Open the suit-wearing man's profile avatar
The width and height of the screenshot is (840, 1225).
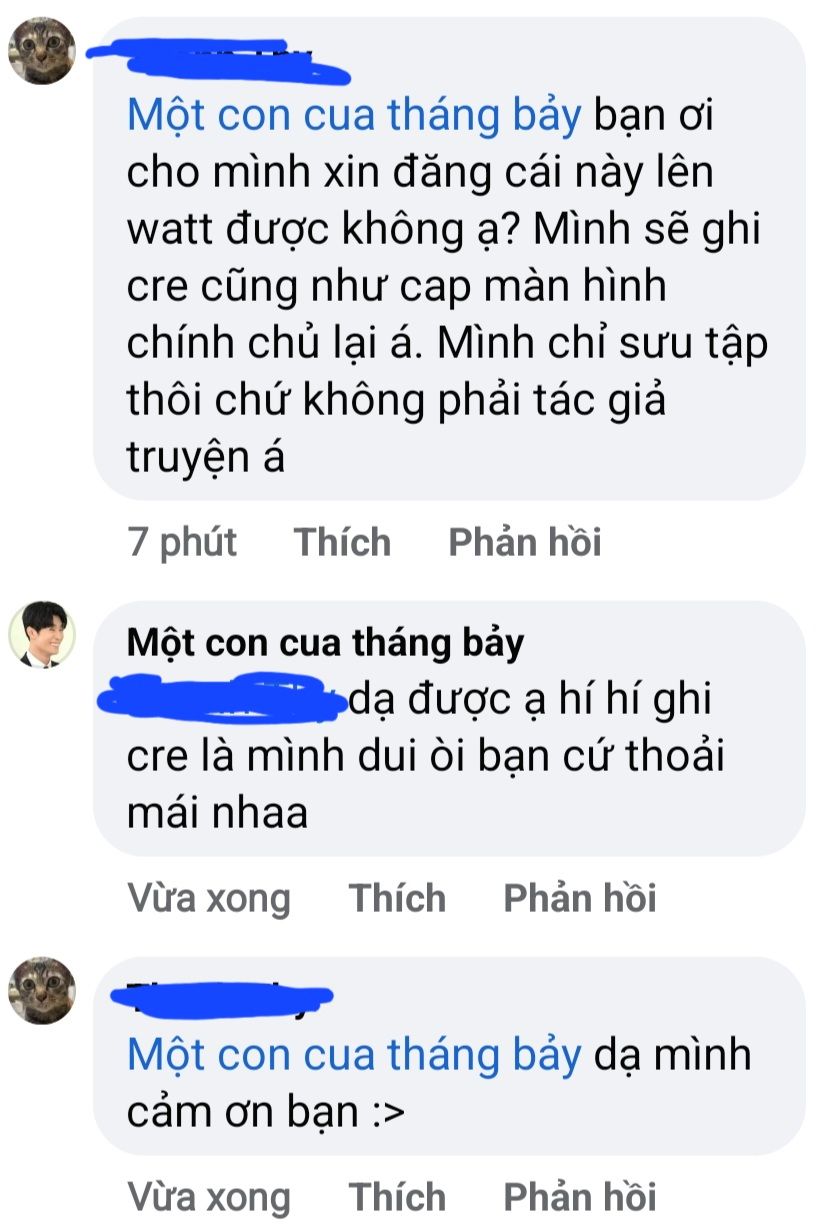click(x=42, y=634)
